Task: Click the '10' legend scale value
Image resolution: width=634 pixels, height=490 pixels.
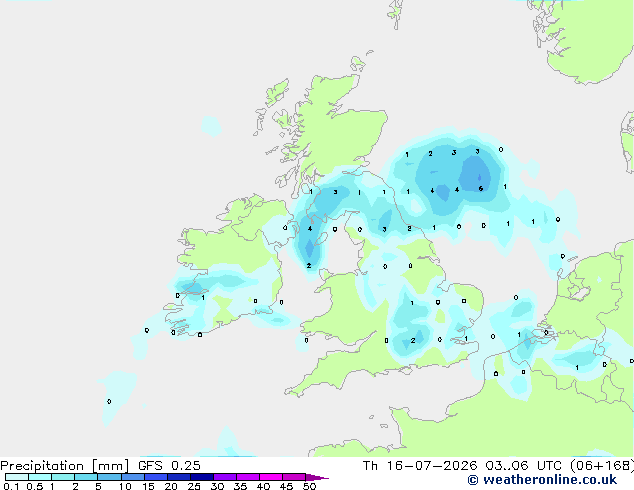Action: tap(125, 486)
